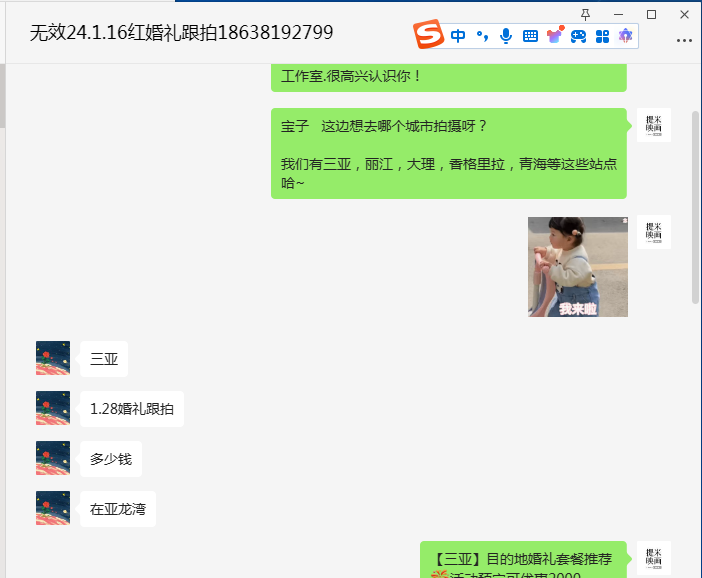Screen dimensions: 702x578
Task: Click the contact avatar beside 三亚 message
Action: [53, 358]
